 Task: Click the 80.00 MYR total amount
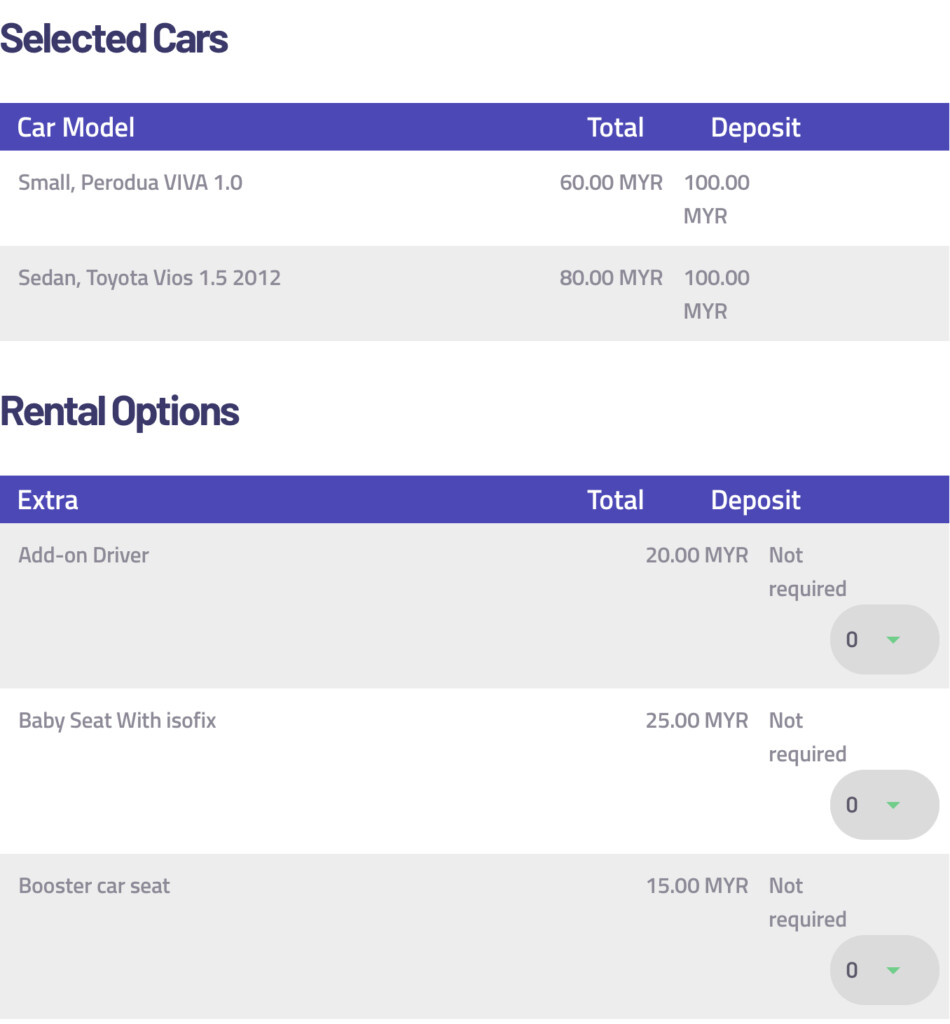click(611, 278)
